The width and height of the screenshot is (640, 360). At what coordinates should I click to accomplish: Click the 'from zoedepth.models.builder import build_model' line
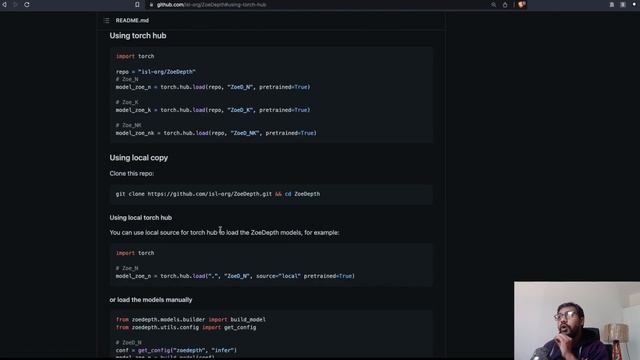pyautogui.click(x=191, y=320)
